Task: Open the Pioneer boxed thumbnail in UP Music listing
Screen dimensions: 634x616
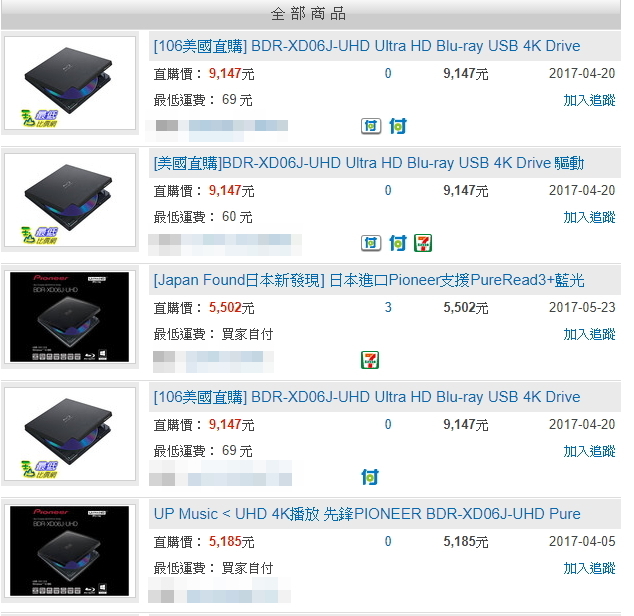Action: click(70, 550)
